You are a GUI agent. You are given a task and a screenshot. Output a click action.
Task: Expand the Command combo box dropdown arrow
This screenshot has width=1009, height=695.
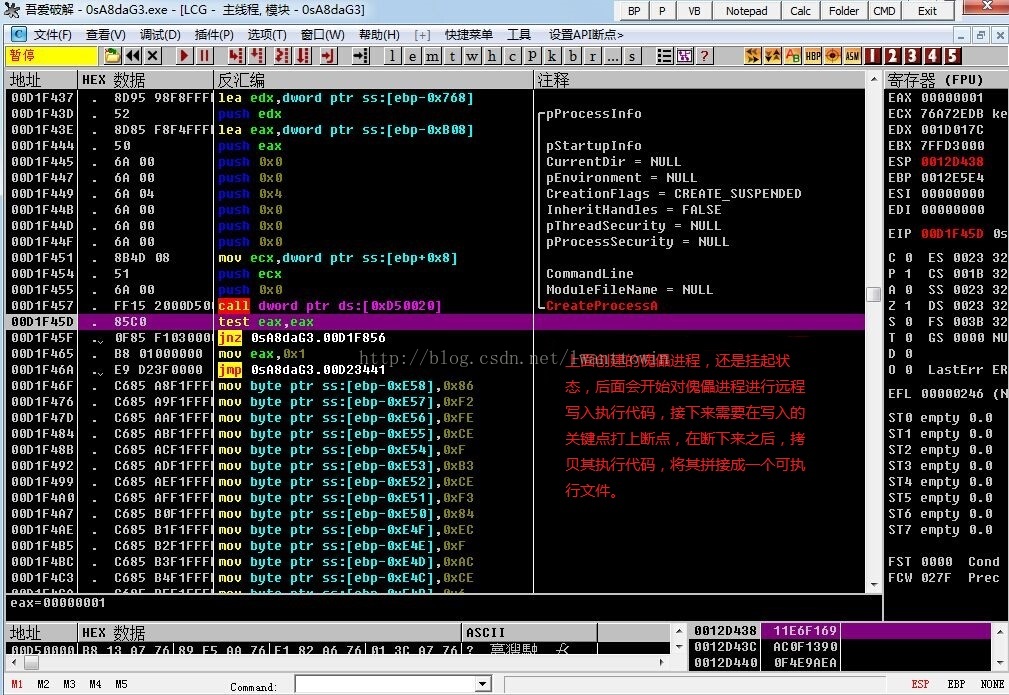click(x=483, y=684)
